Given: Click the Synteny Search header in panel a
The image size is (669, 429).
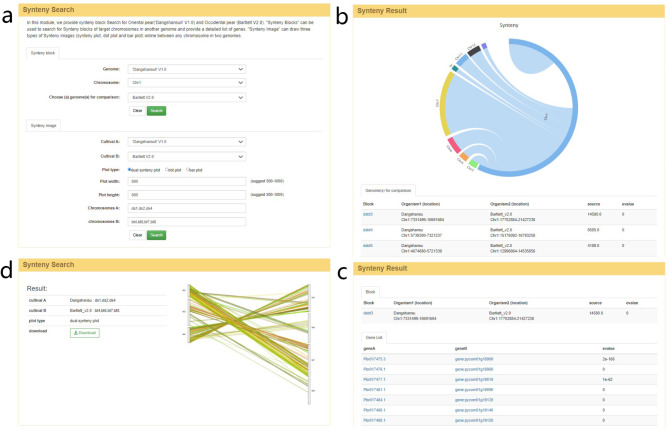Looking at the screenshot, I should coord(174,10).
